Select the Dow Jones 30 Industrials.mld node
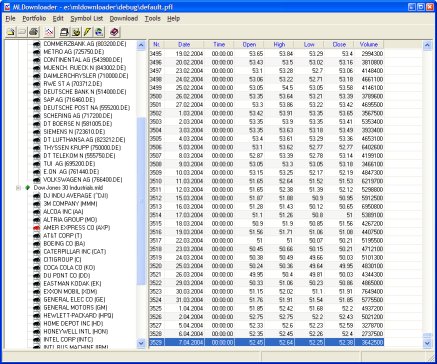 [x=68, y=188]
